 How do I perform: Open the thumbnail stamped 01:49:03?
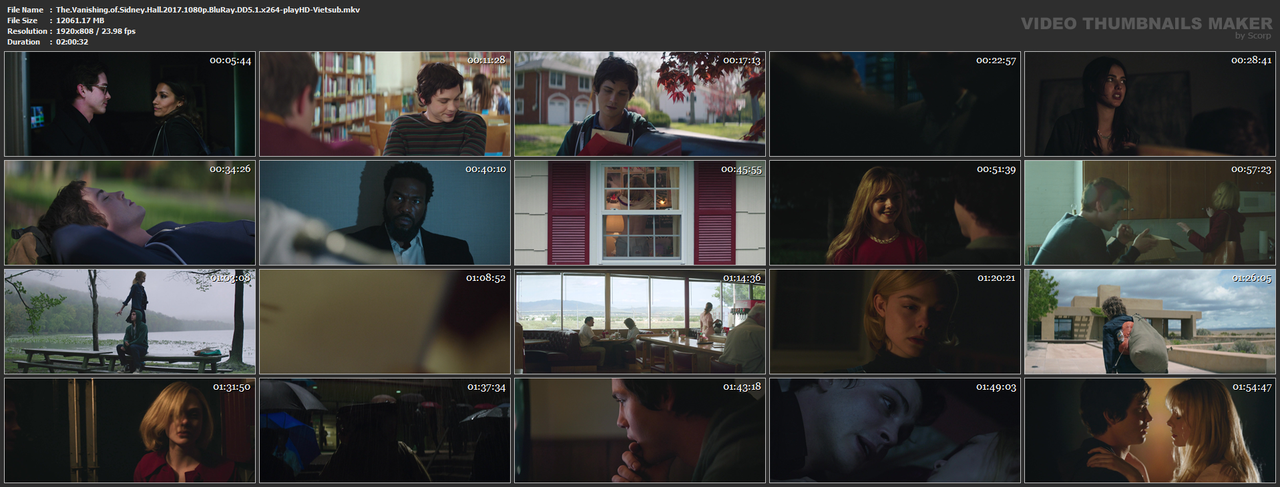[x=895, y=430]
